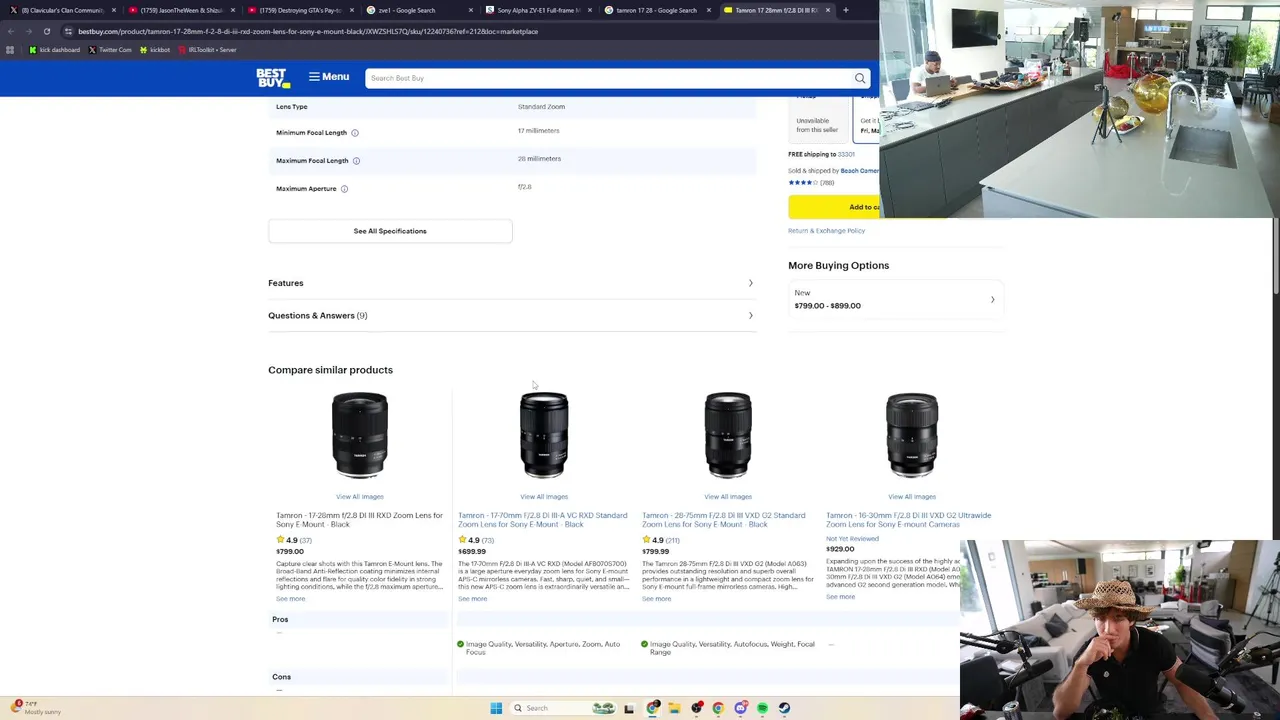Viewport: 1280px width, 720px height.
Task: Click the search magnifier icon in Best Buy
Action: (860, 78)
